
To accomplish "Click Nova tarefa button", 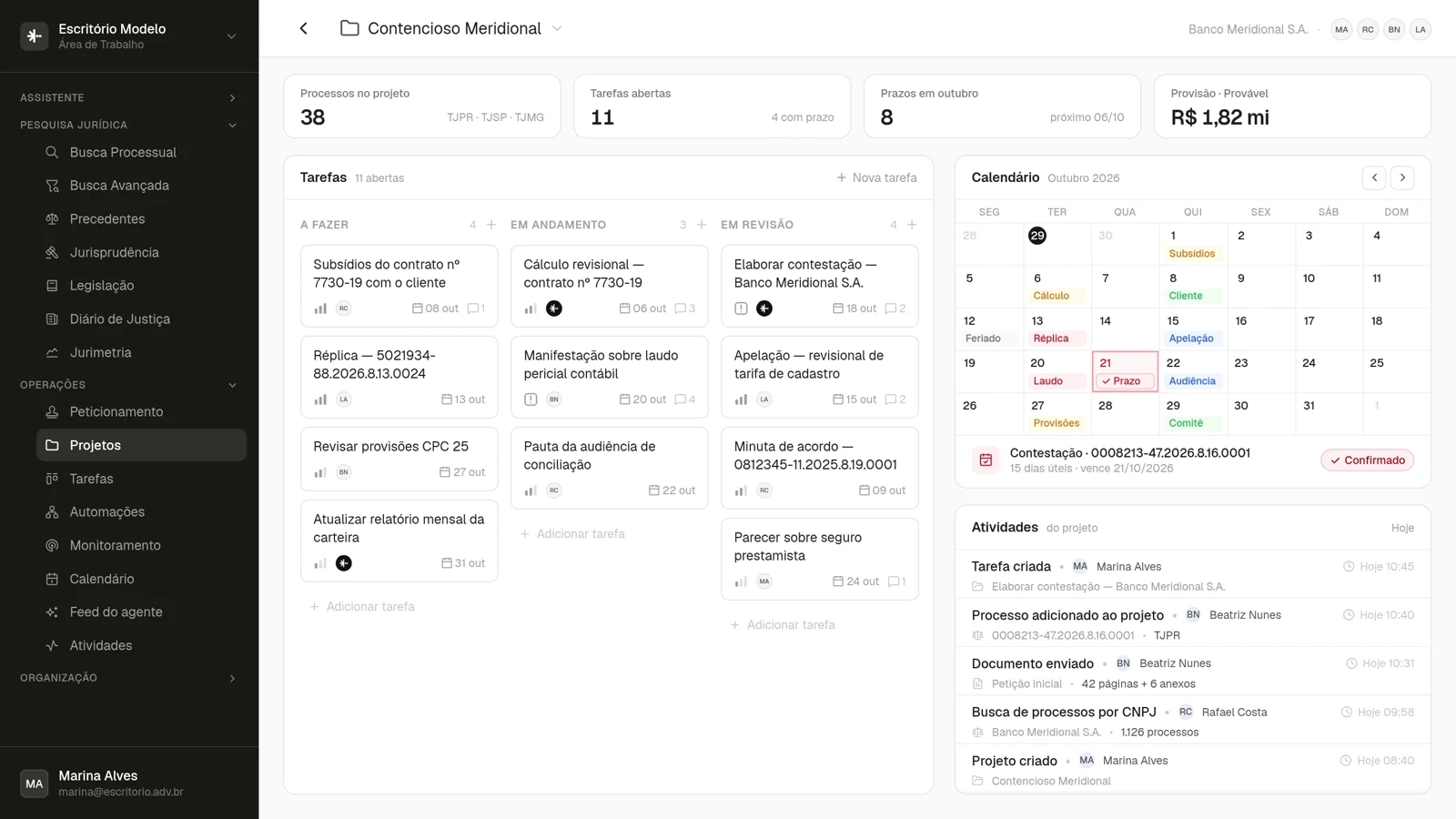I will 876,177.
